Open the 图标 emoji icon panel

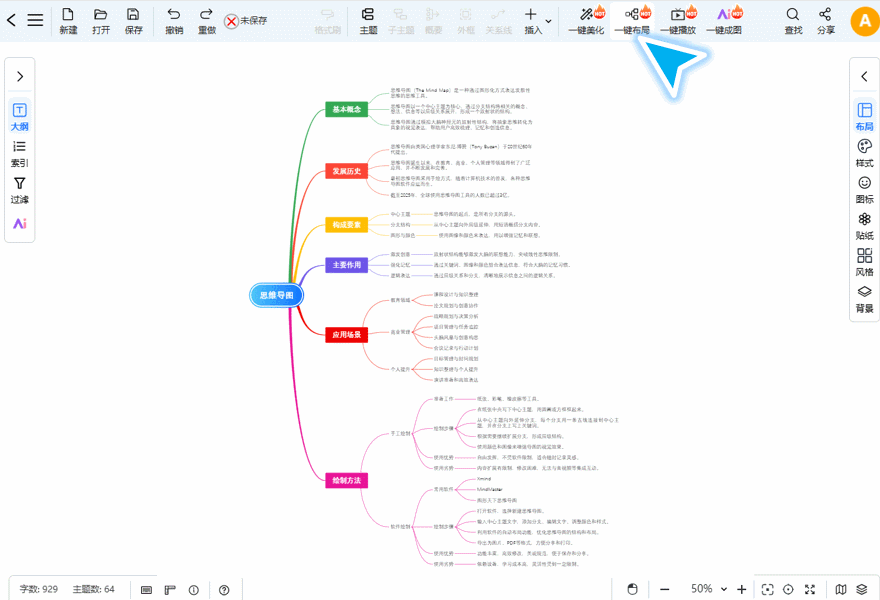(x=864, y=190)
